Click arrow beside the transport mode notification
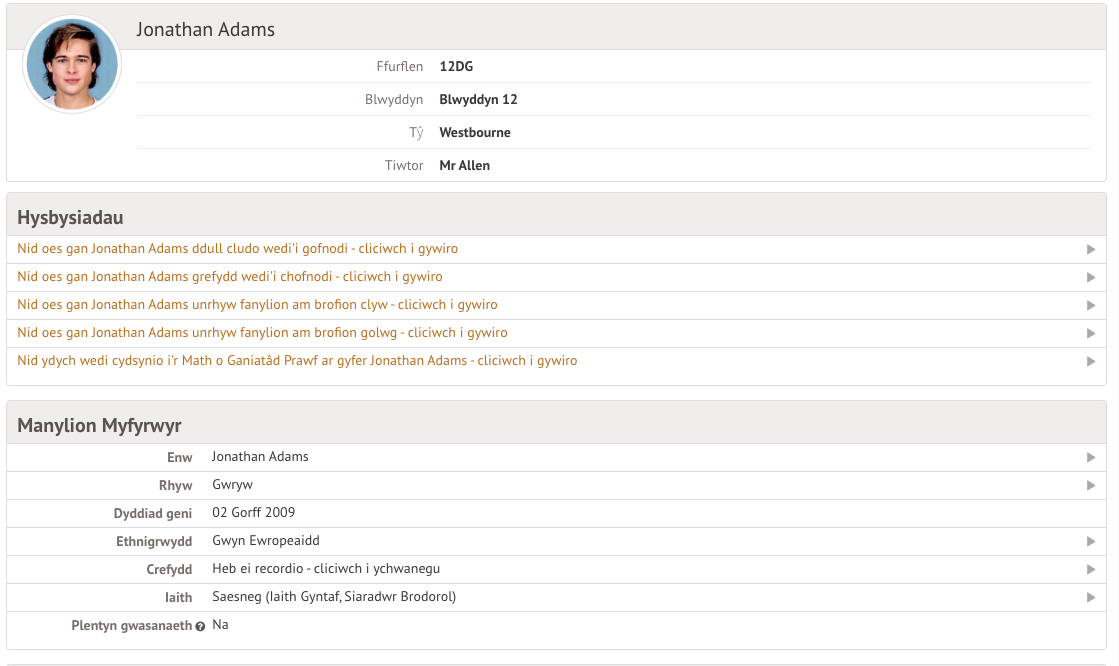The image size is (1119, 666). tap(1090, 249)
